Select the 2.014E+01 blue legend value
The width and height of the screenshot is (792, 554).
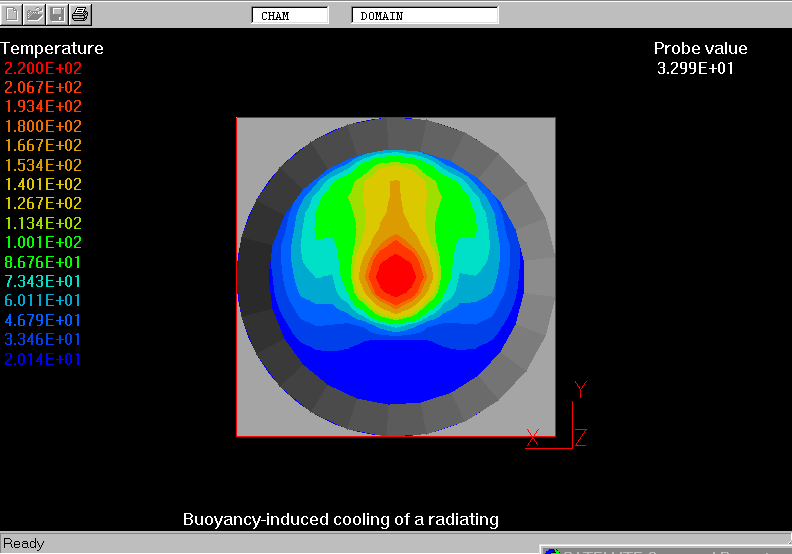tap(43, 359)
